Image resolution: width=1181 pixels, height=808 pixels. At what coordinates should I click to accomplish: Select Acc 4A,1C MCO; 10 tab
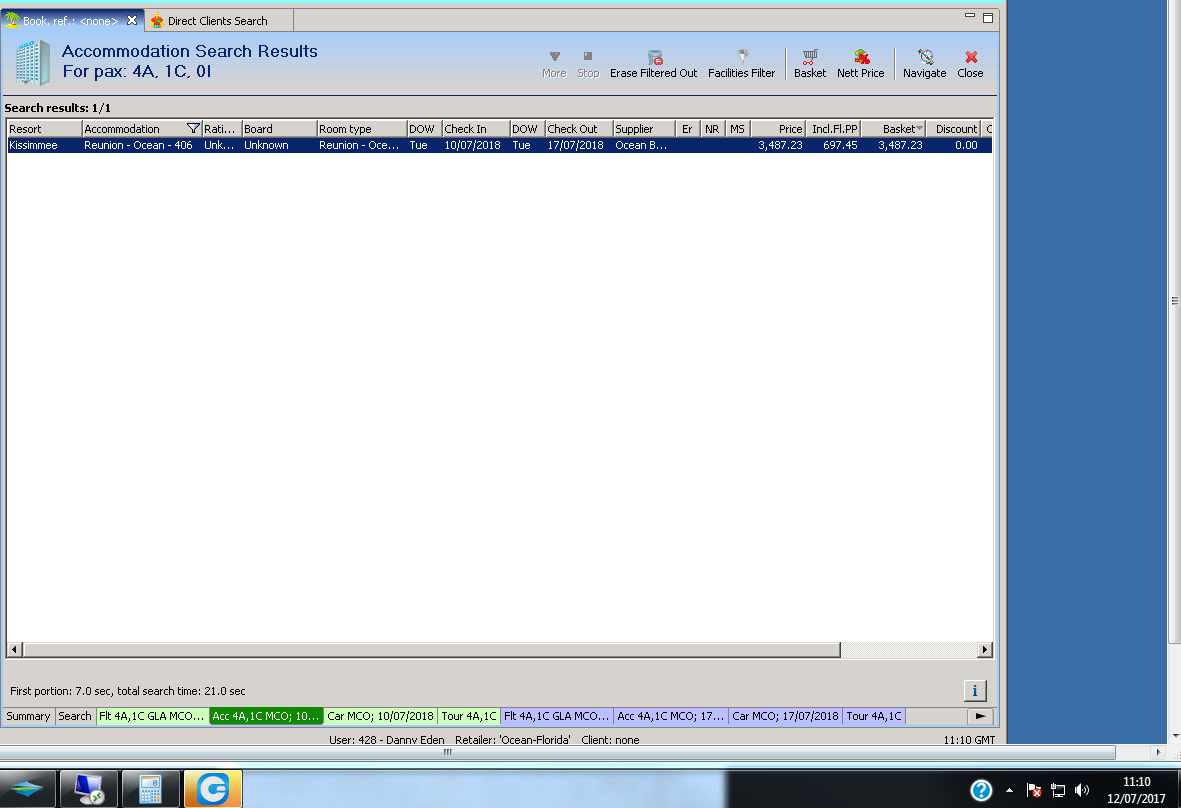(x=266, y=716)
